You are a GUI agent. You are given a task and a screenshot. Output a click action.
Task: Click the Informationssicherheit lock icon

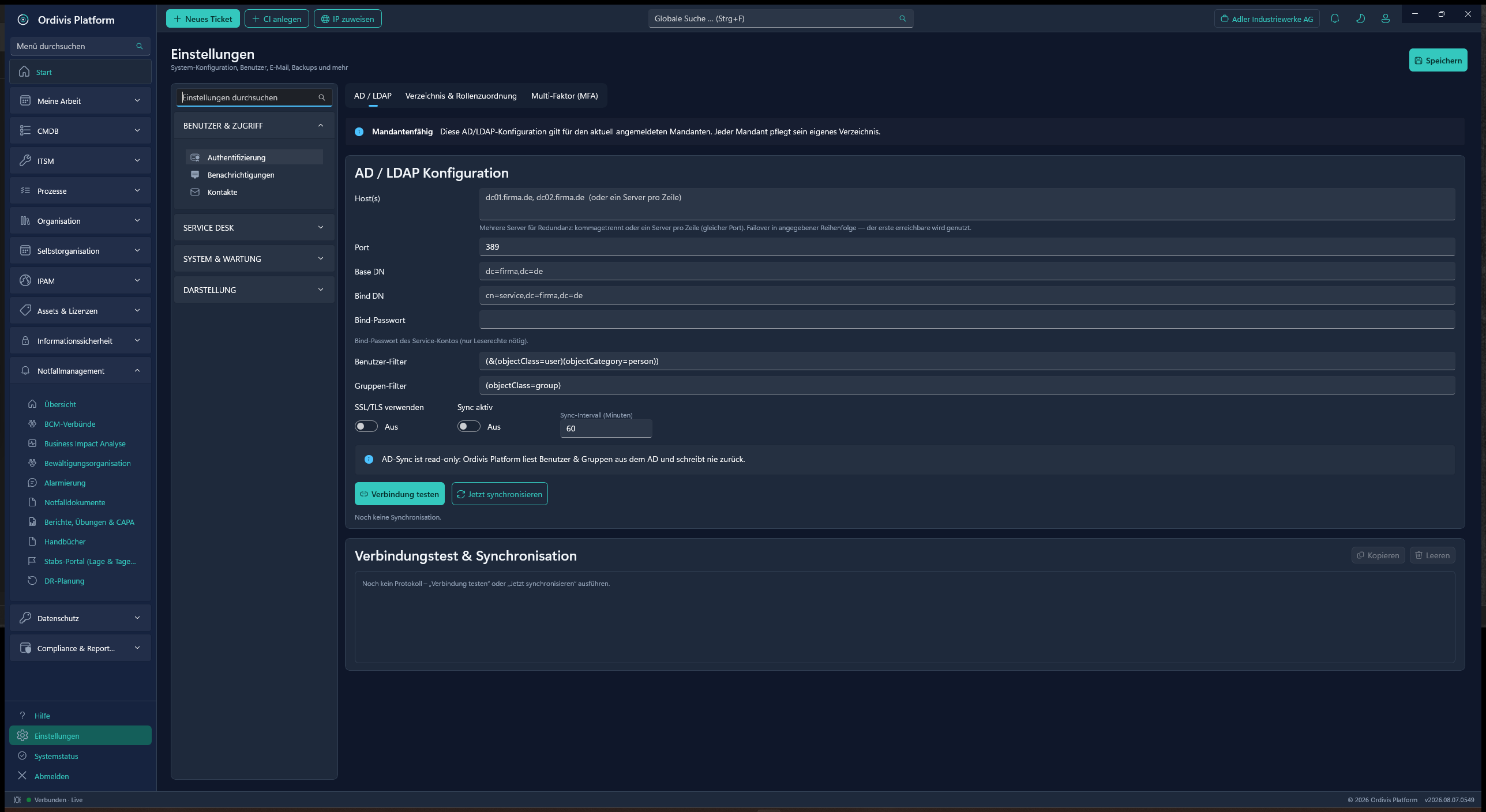tap(25, 340)
